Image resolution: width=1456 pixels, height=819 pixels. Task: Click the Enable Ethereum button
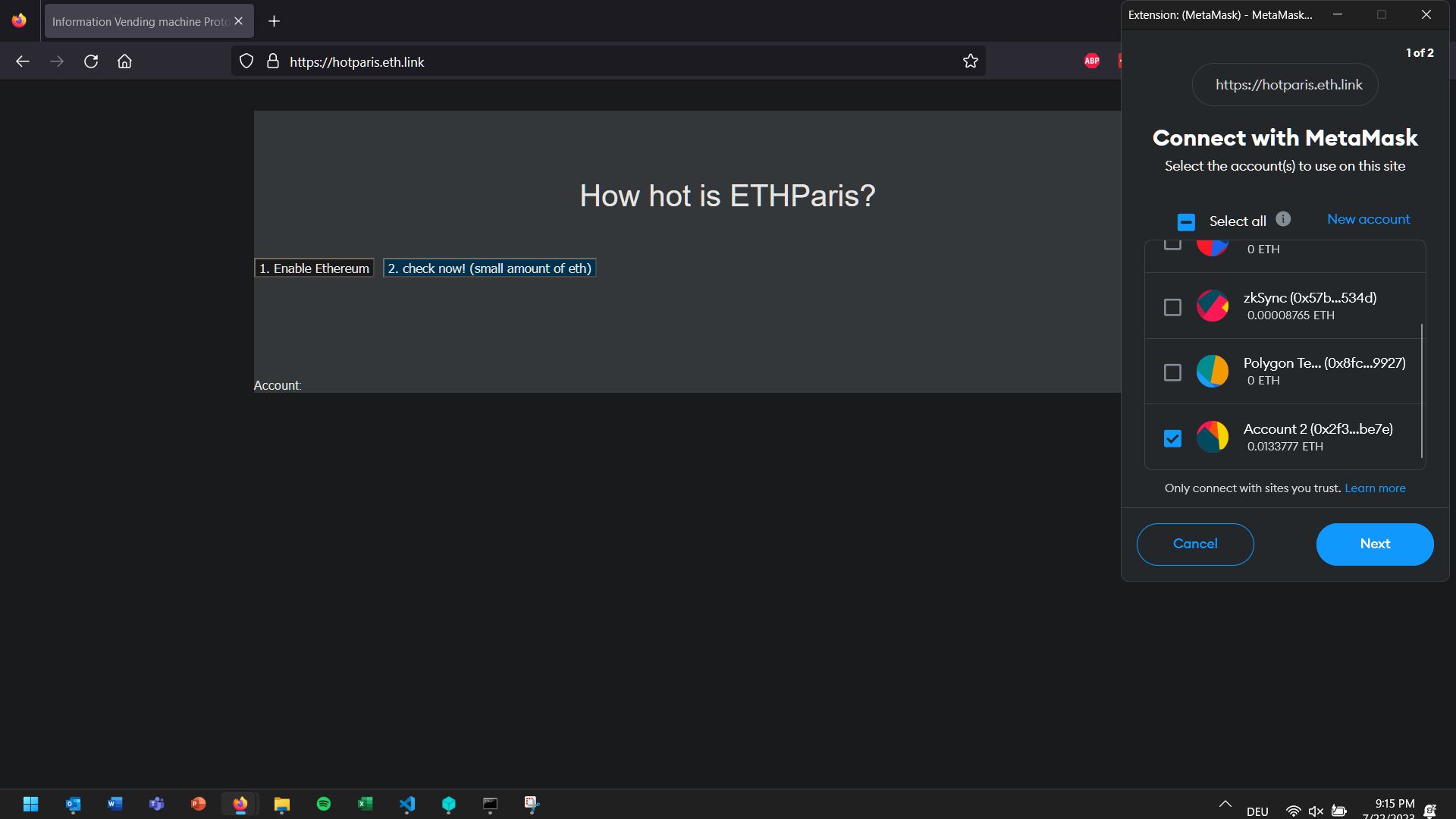tap(315, 268)
